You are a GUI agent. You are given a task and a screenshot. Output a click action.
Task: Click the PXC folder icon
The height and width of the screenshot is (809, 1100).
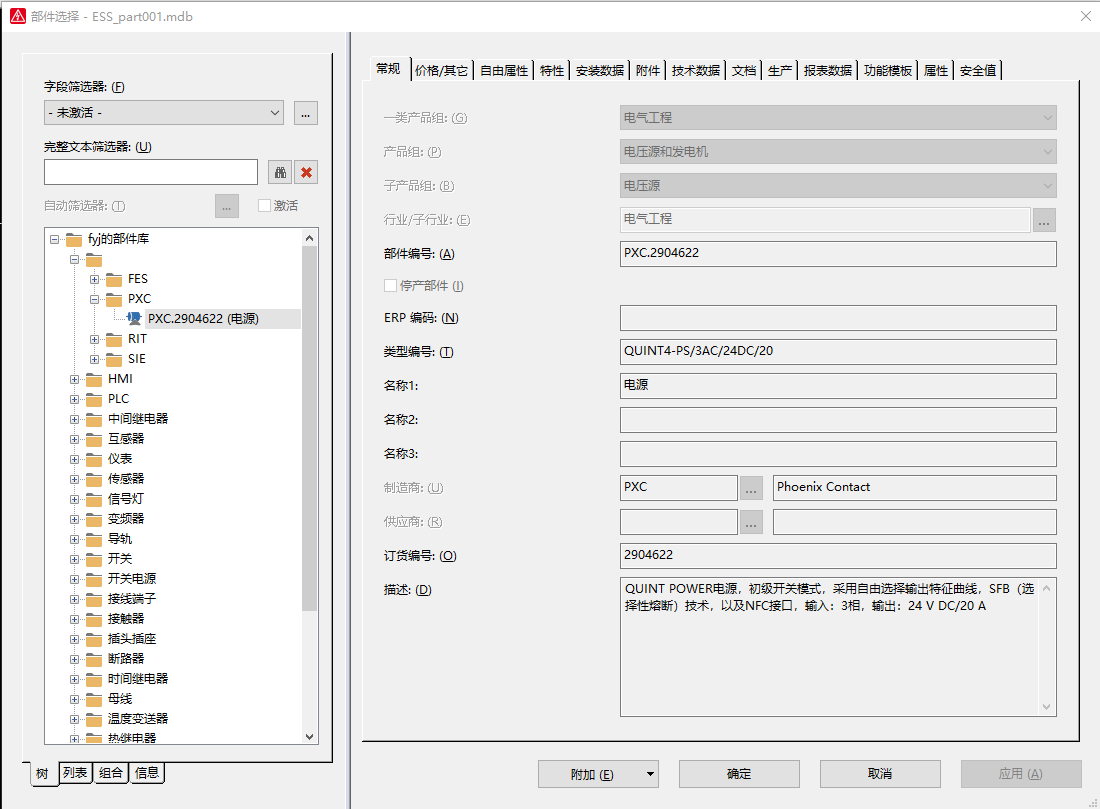[114, 299]
